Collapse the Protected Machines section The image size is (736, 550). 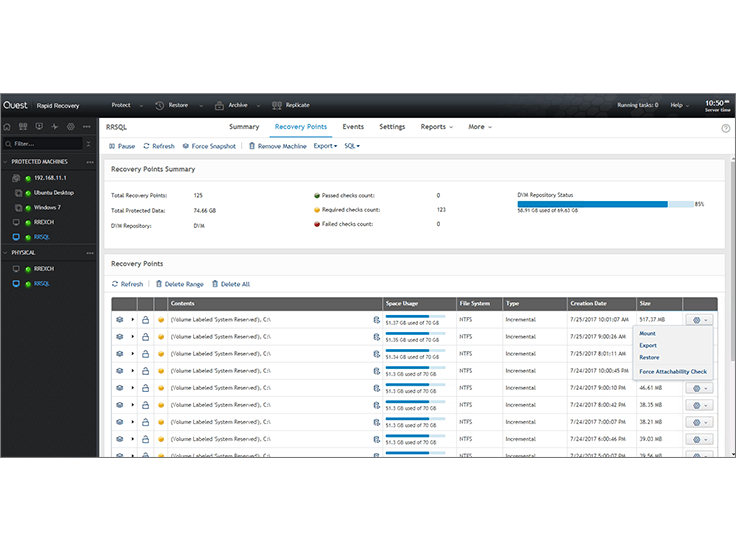coord(6,162)
